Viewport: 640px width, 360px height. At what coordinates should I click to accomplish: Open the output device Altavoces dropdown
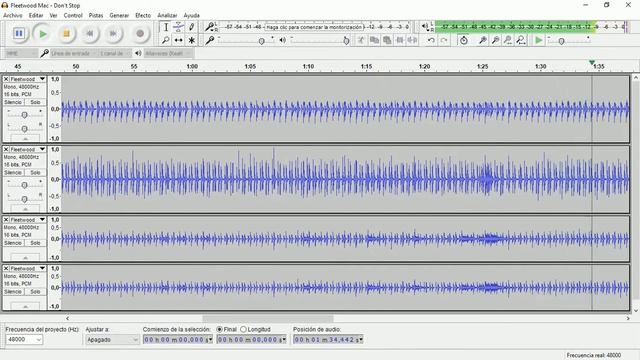click(x=168, y=53)
